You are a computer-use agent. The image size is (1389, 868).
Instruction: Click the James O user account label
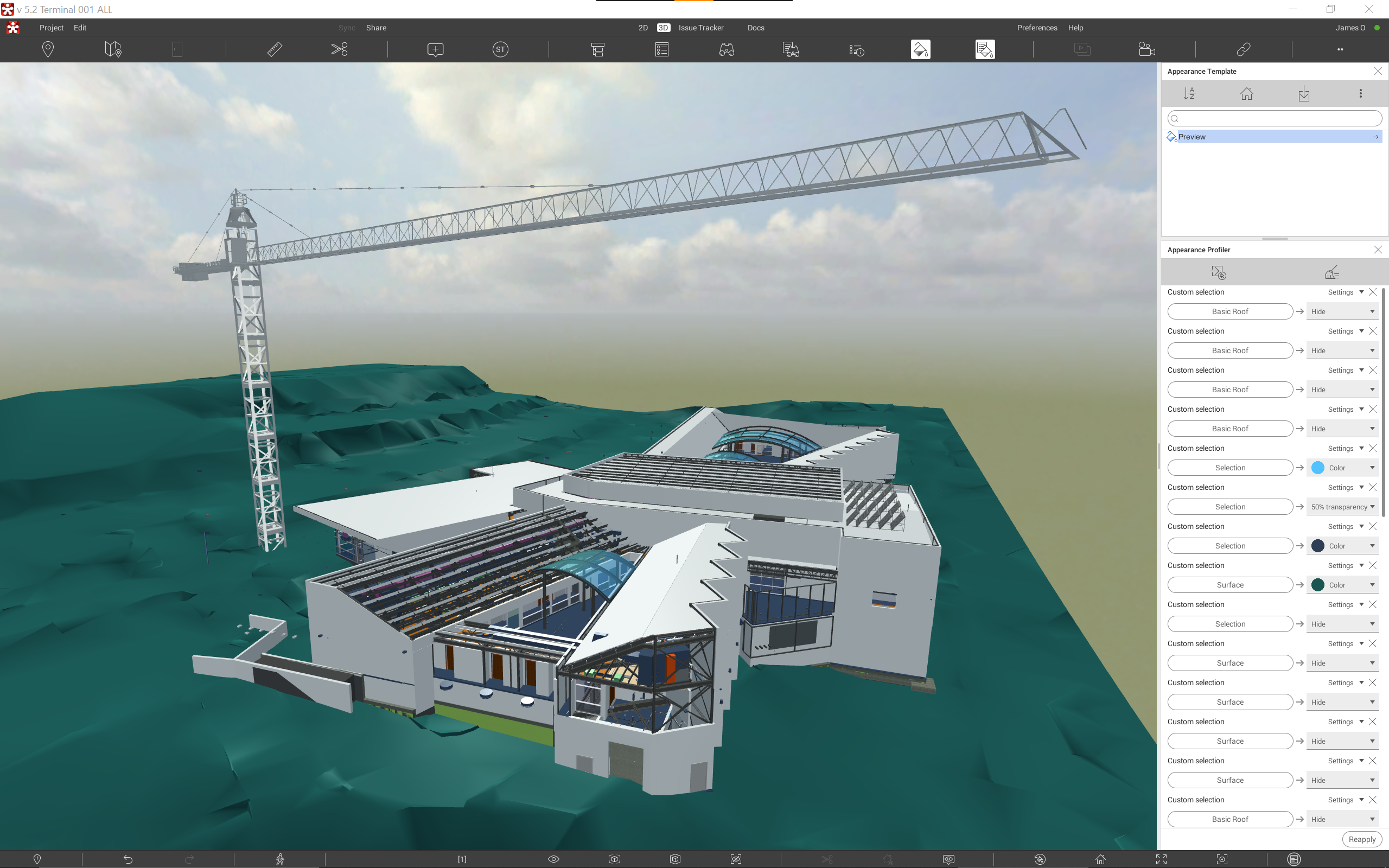coord(1350,28)
